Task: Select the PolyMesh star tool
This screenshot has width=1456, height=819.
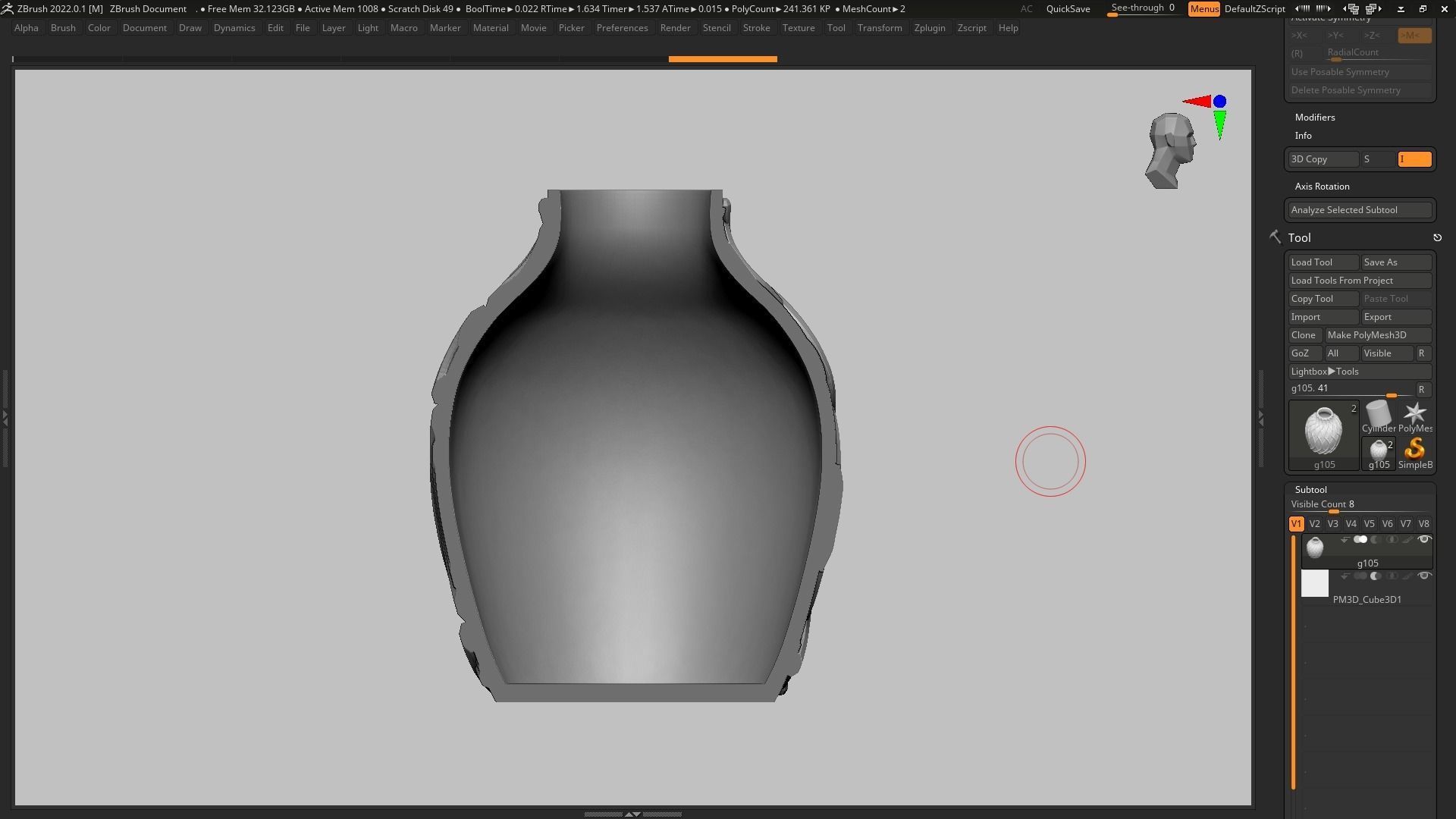Action: pos(1415,414)
